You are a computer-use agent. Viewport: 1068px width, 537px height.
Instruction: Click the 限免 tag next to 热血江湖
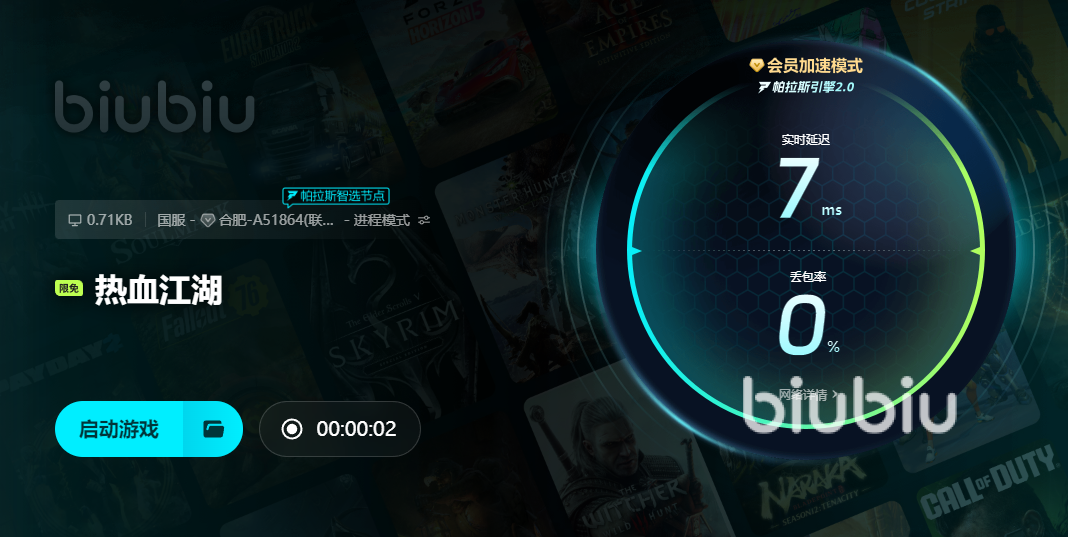69,288
